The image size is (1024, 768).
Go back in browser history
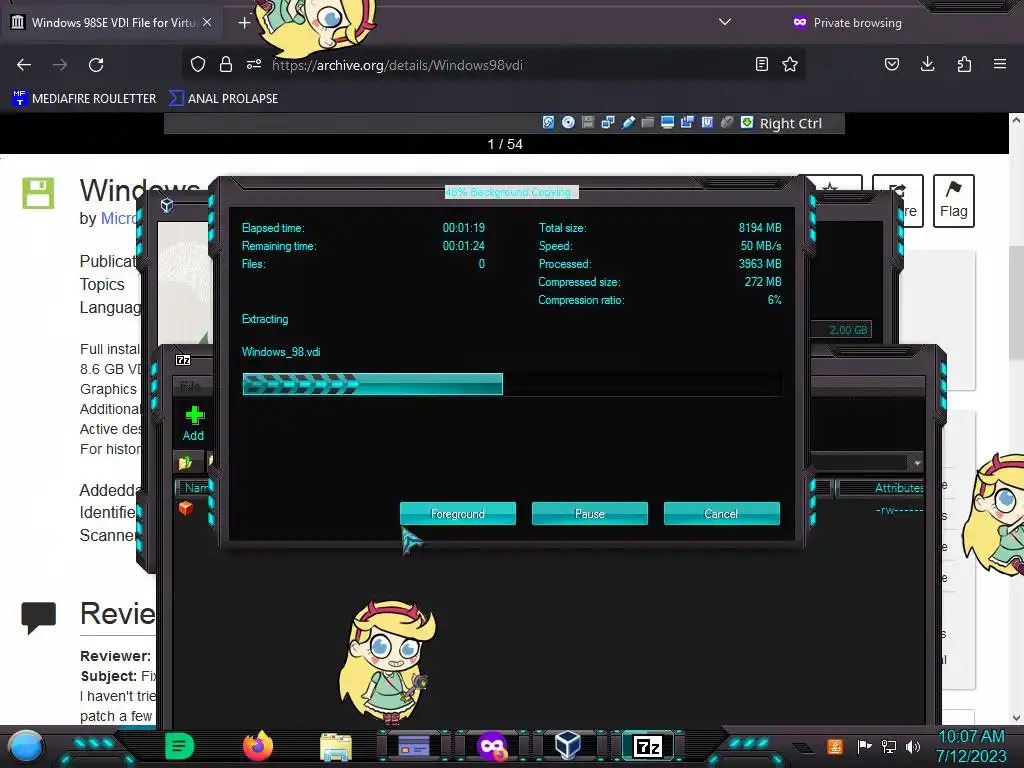click(x=24, y=65)
